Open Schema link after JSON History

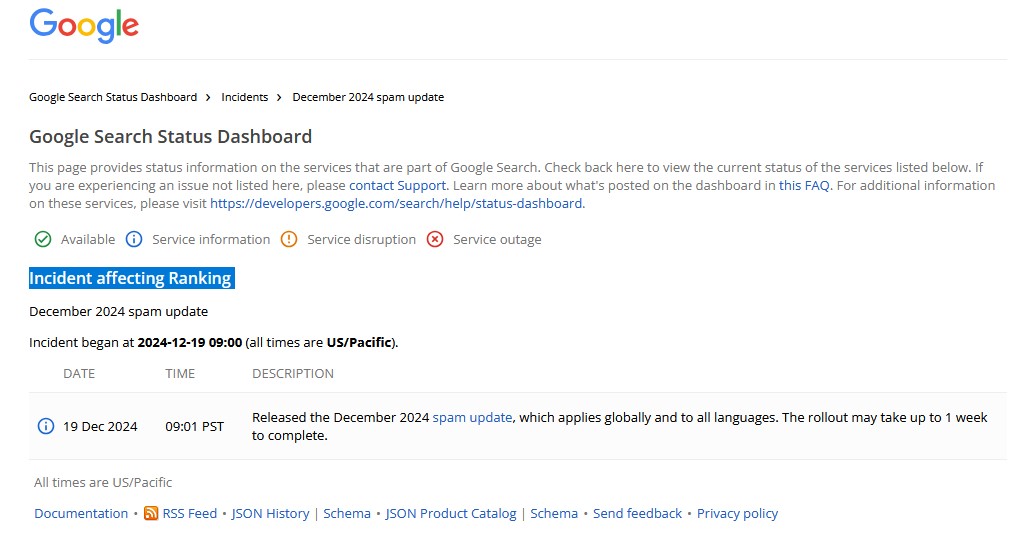coord(347,514)
